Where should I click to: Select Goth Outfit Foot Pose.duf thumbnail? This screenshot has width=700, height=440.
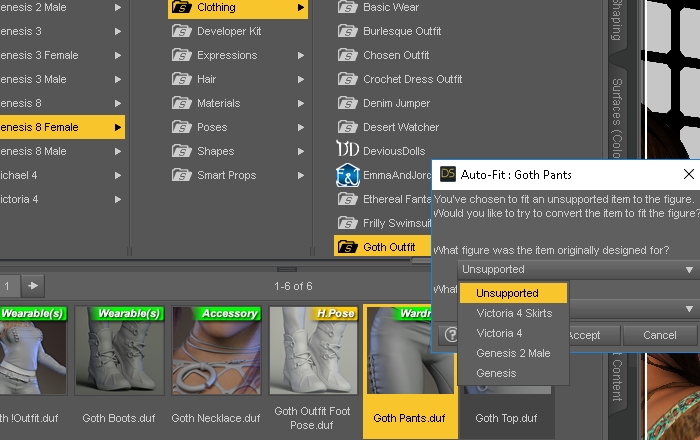coord(313,350)
